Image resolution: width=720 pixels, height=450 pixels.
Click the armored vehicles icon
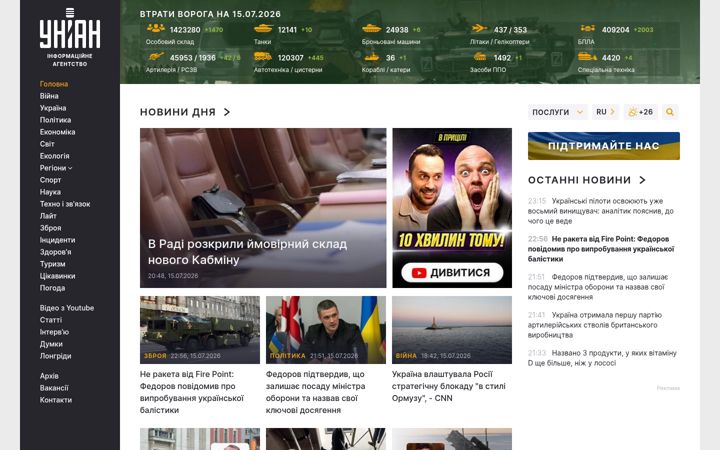(371, 28)
